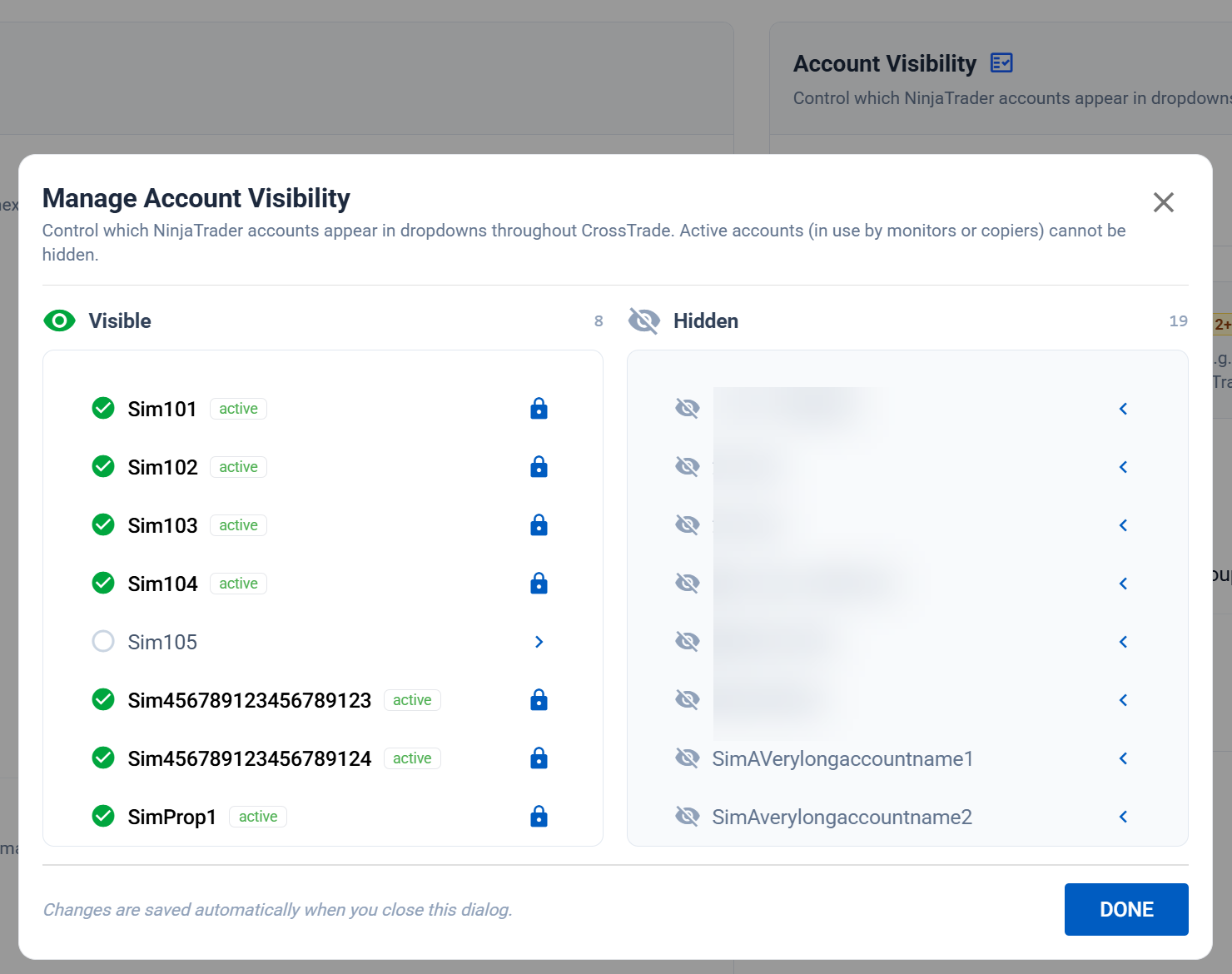Click the hidden-eye icon next to SimAVerylongaccountname1

(x=688, y=758)
